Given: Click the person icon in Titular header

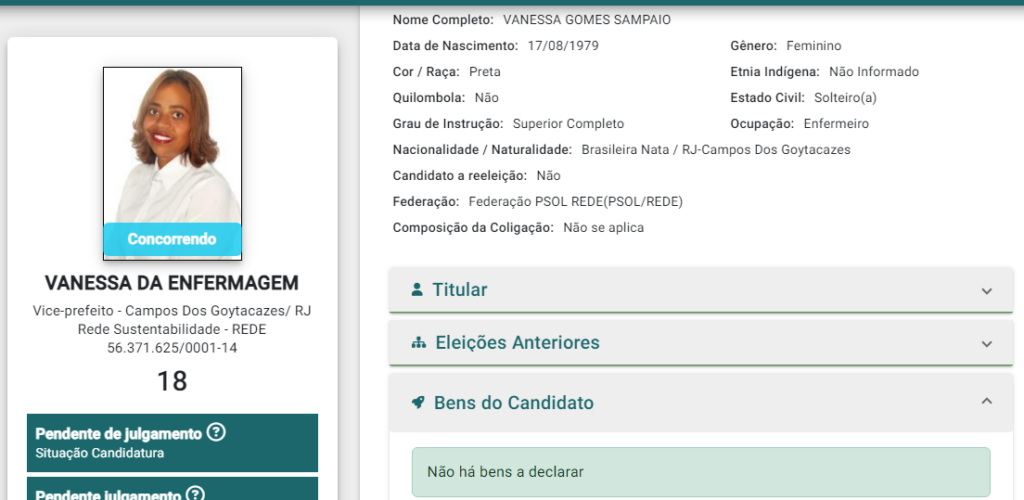Looking at the screenshot, I should 417,290.
